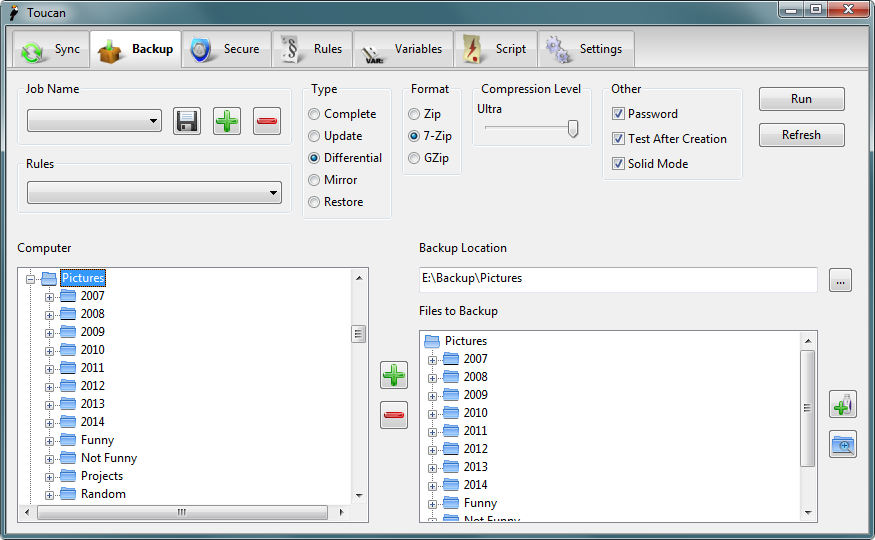Add selected folder to backup using green plus

click(x=394, y=375)
